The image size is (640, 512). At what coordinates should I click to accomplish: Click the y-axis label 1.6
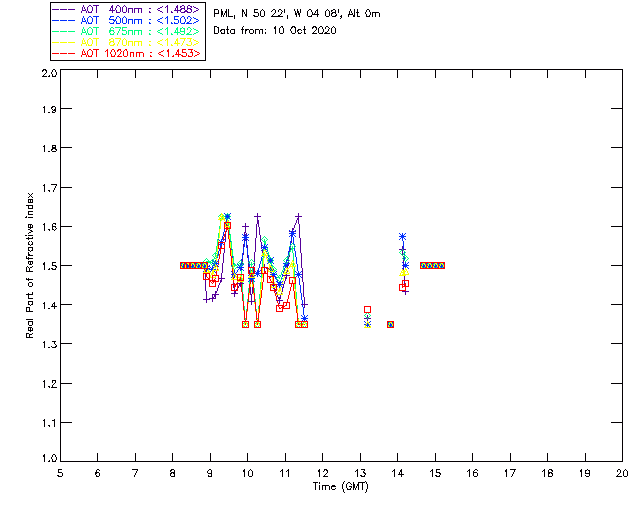tap(49, 227)
